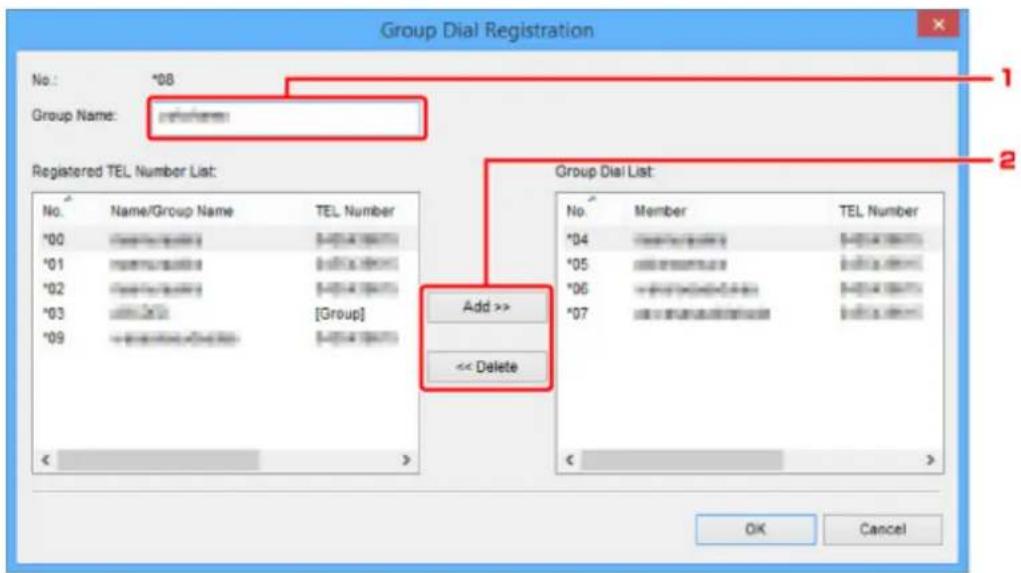Click left scroll arrow of Registered TEL Number List

pos(46,460)
